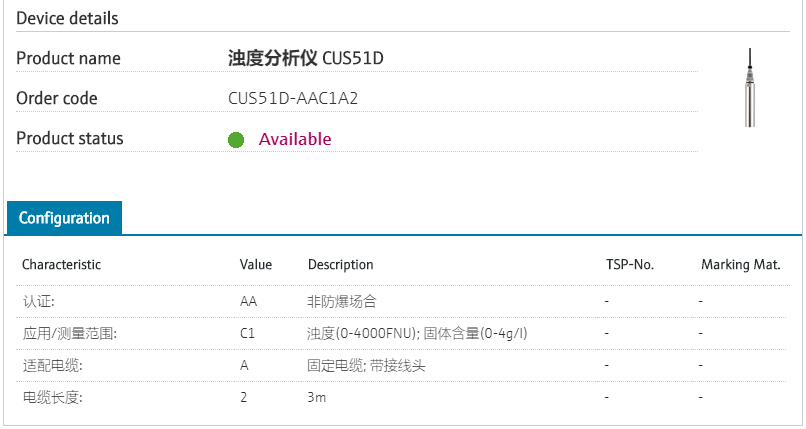The image size is (806, 429).
Task: Click the AA value cell
Action: pos(249,300)
